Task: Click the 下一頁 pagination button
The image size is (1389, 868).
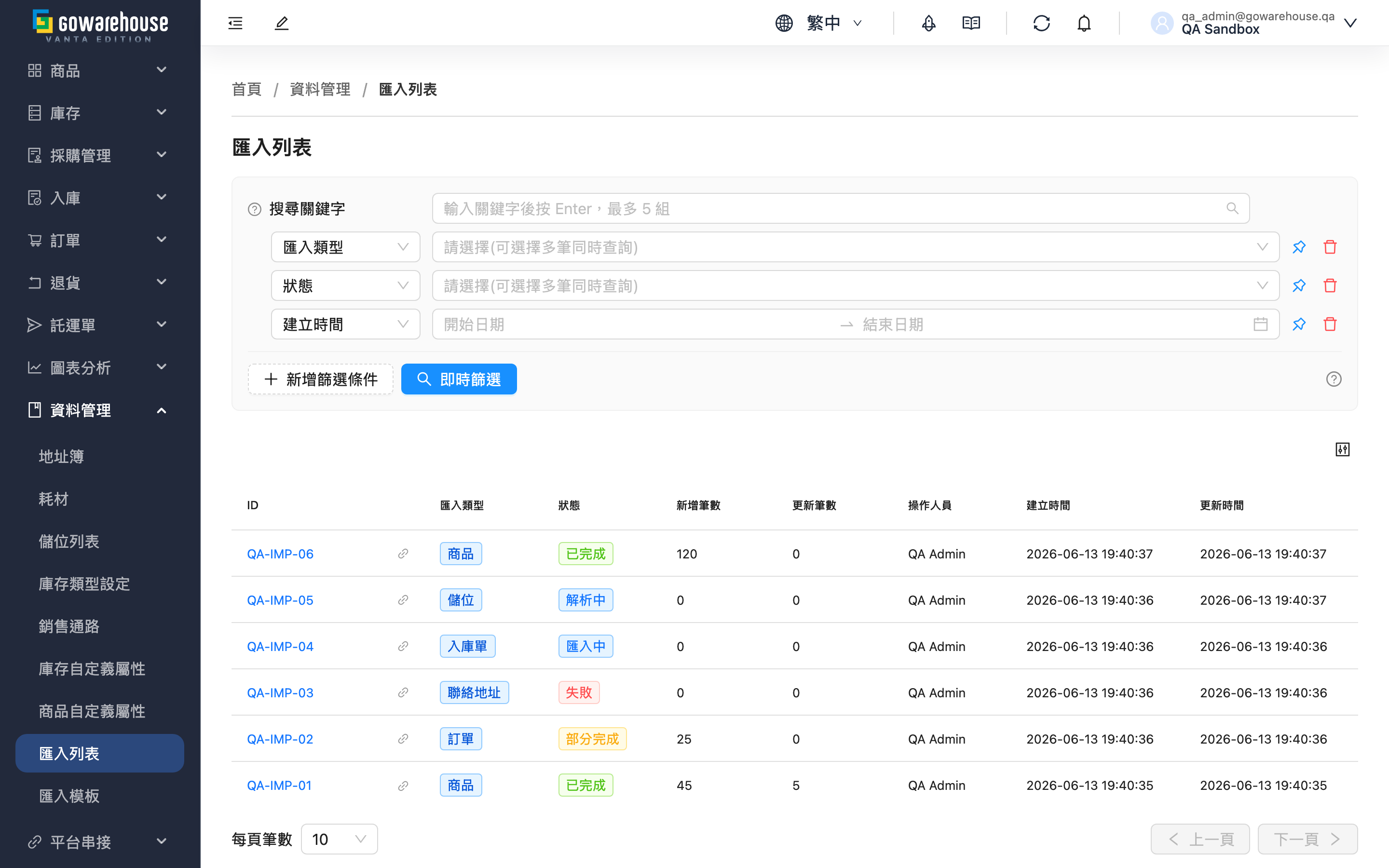Action: click(1307, 839)
